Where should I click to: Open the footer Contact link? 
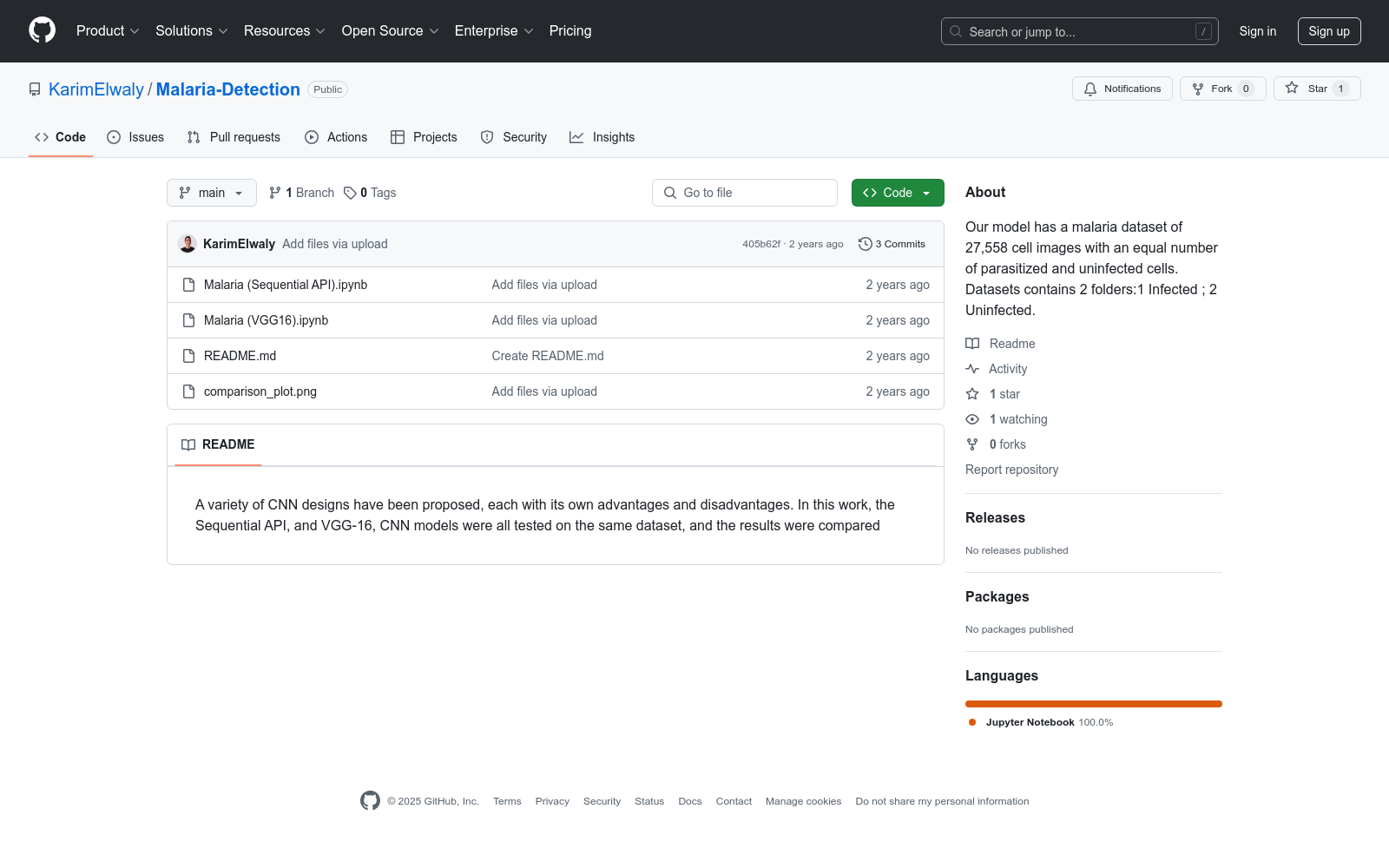pyautogui.click(x=734, y=801)
